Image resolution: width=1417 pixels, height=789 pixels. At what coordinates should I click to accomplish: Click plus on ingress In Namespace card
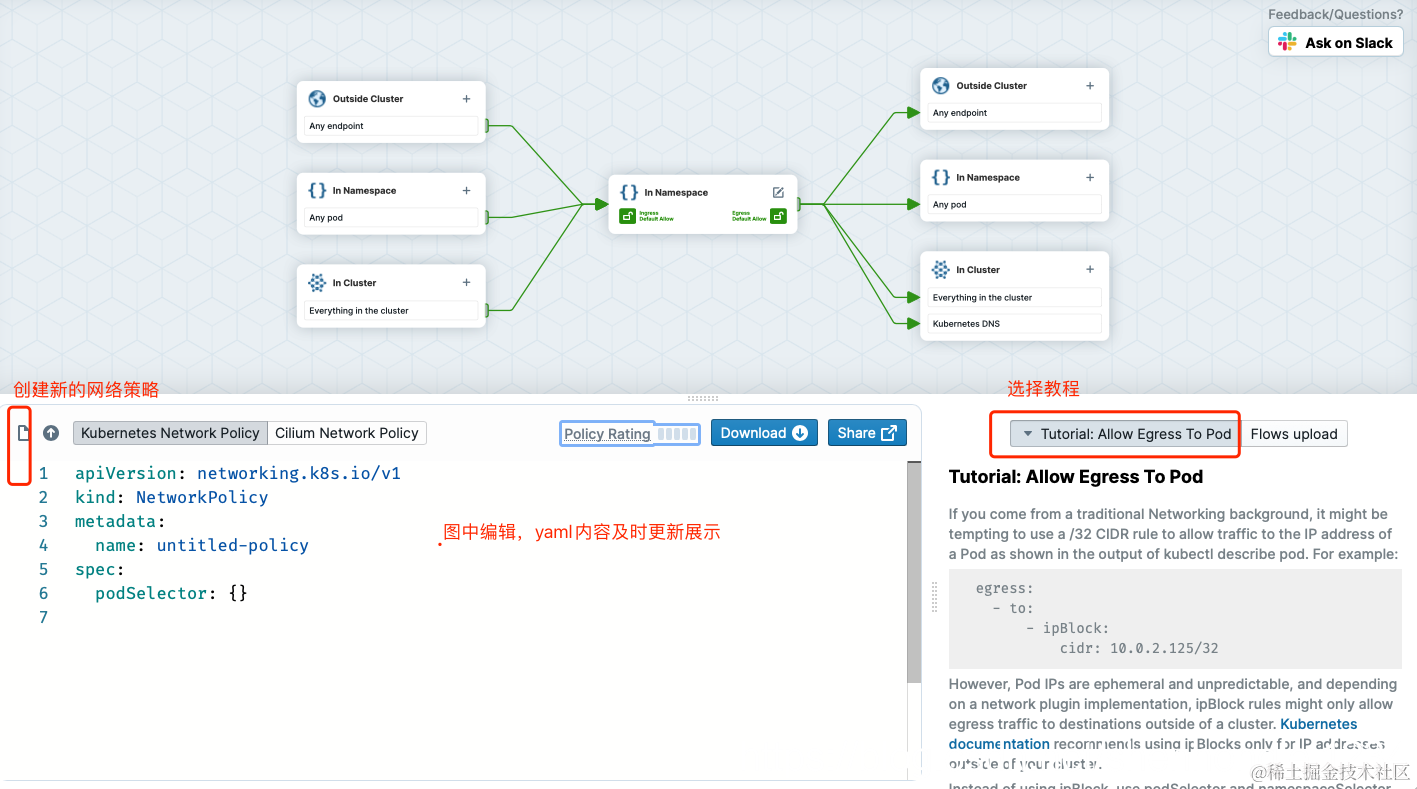(x=466, y=190)
